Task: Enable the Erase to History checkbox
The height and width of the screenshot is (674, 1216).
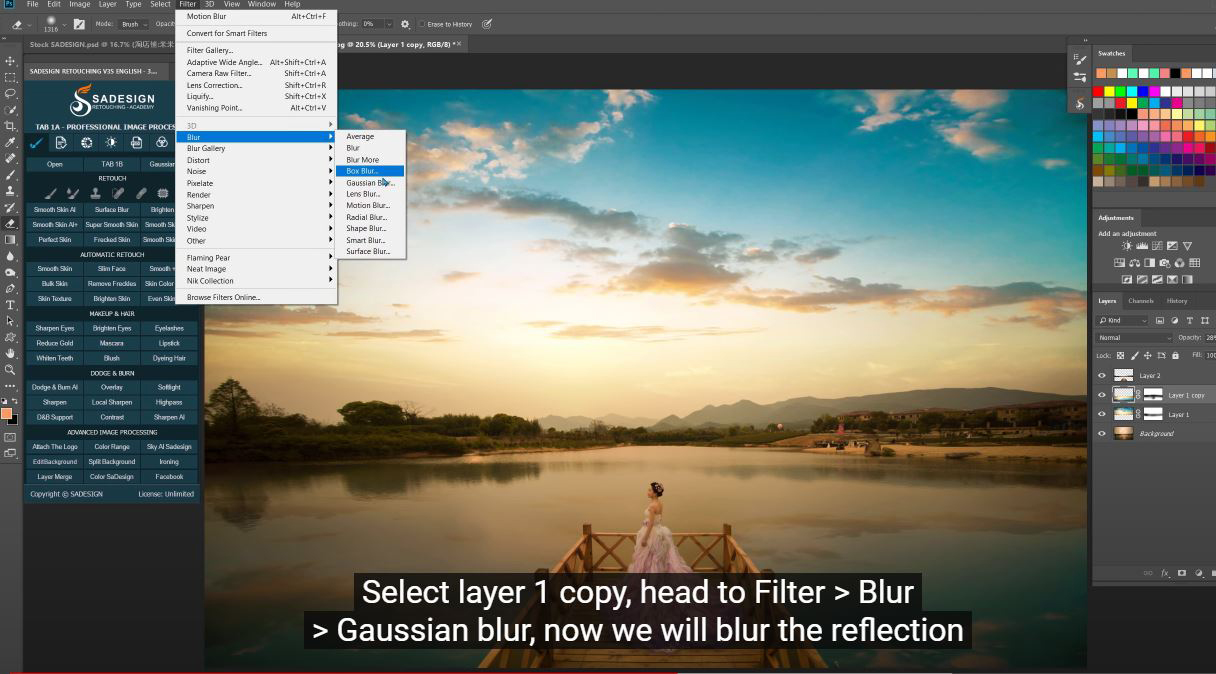Action: point(421,23)
